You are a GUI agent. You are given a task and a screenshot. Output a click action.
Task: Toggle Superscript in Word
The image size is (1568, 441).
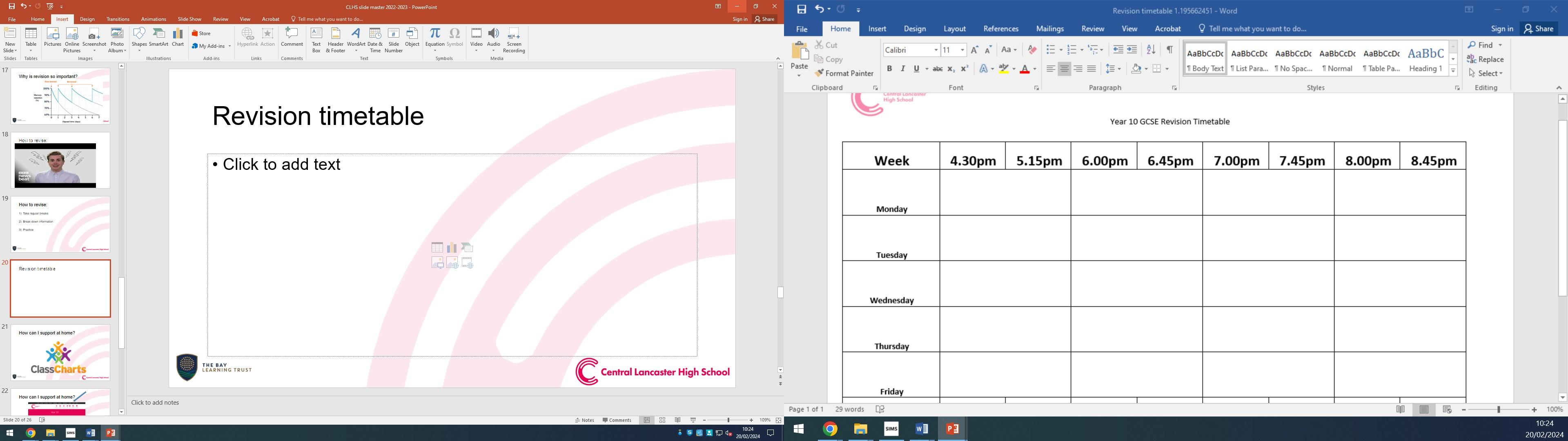(x=965, y=69)
